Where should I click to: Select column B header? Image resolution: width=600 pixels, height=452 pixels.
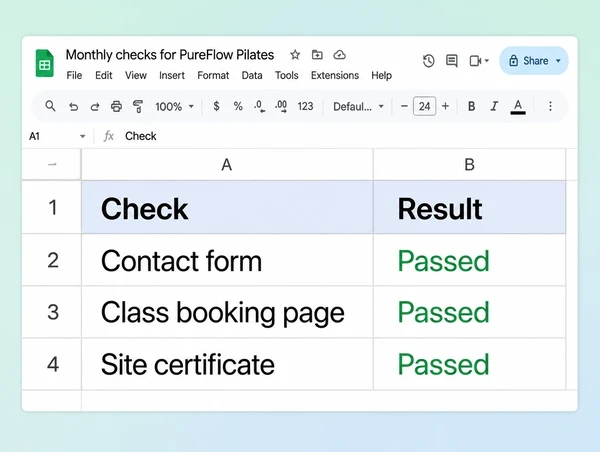(x=470, y=165)
